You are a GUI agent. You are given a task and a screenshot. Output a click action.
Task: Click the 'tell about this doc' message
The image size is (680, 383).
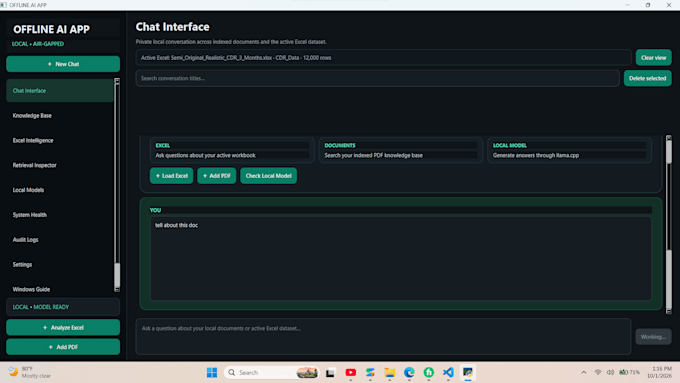click(177, 225)
